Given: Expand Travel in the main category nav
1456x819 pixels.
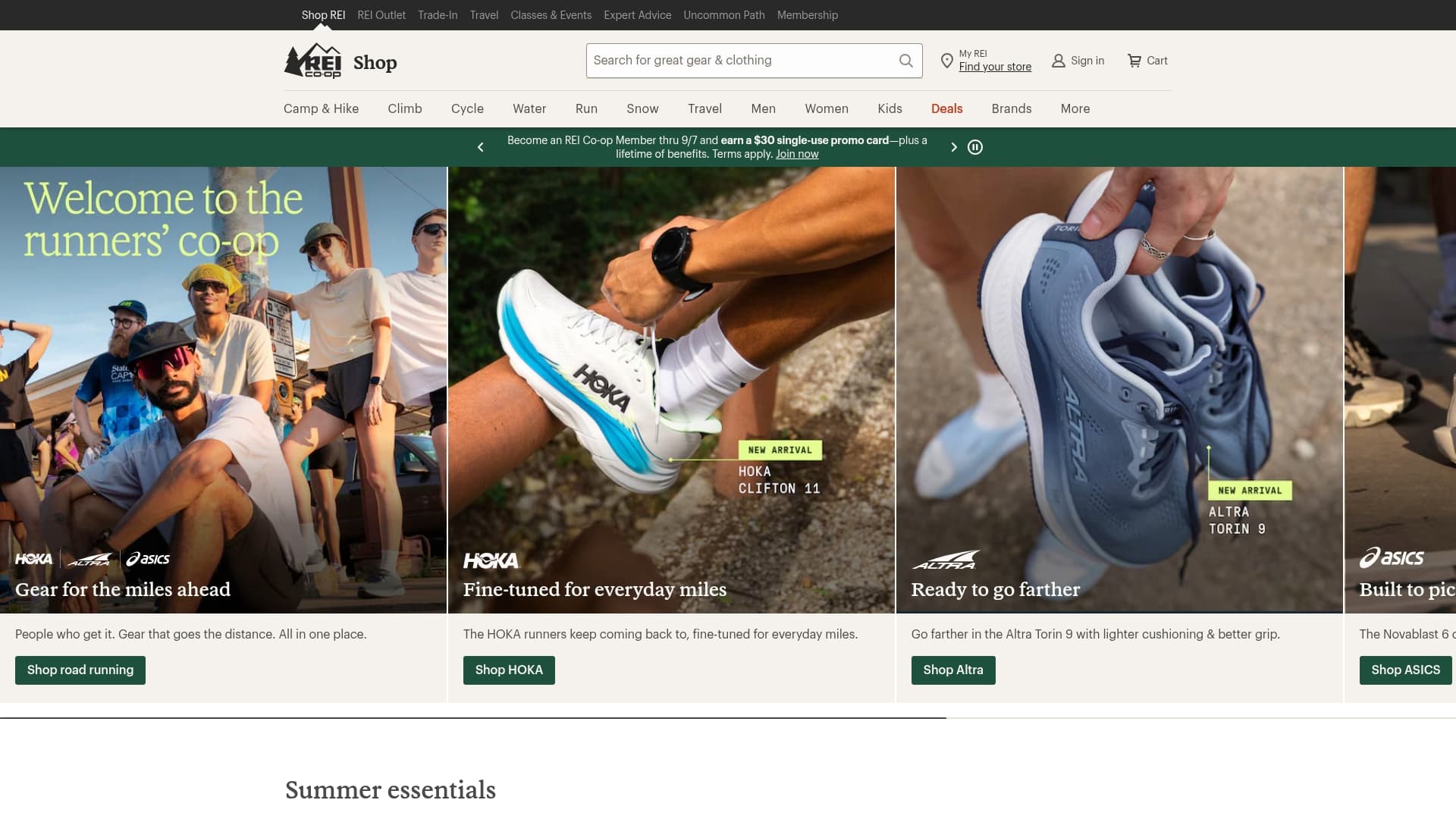Looking at the screenshot, I should pyautogui.click(x=704, y=108).
